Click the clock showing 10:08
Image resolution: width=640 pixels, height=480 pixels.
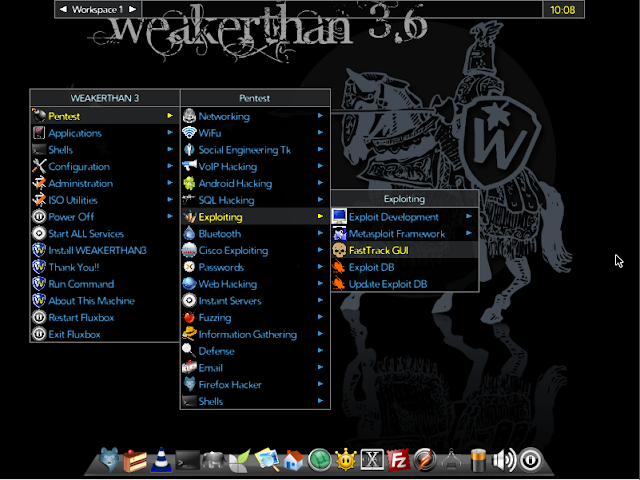click(x=562, y=10)
